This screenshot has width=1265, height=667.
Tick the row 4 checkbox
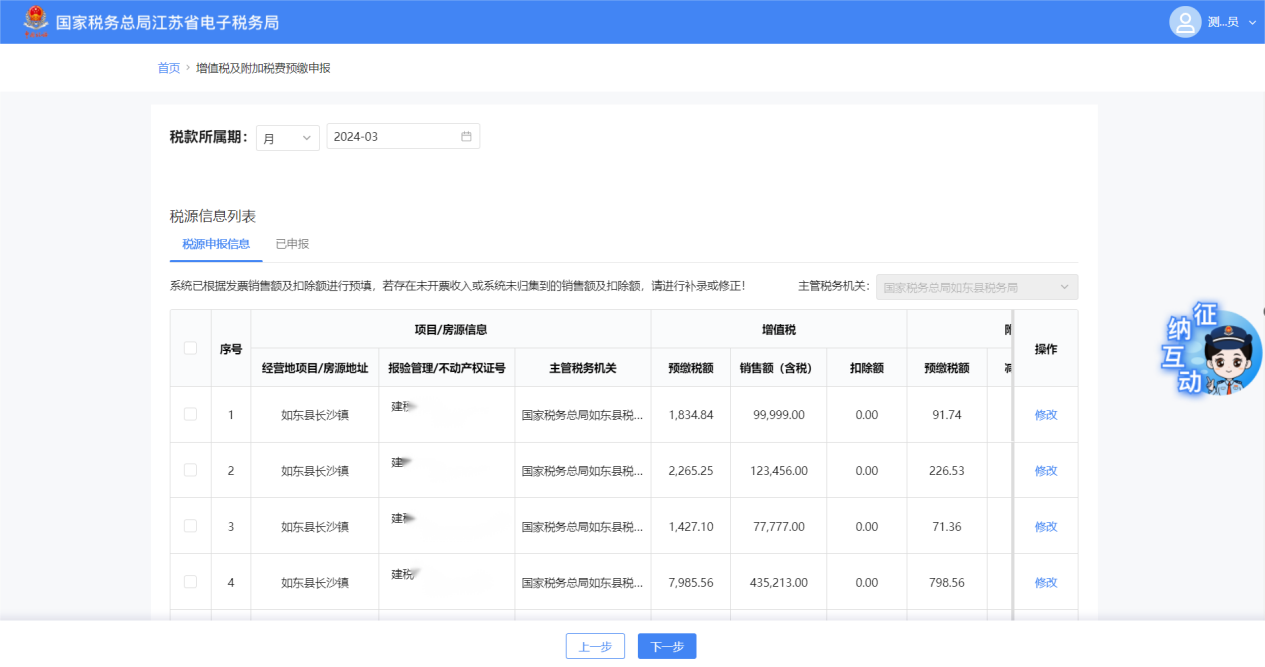191,582
